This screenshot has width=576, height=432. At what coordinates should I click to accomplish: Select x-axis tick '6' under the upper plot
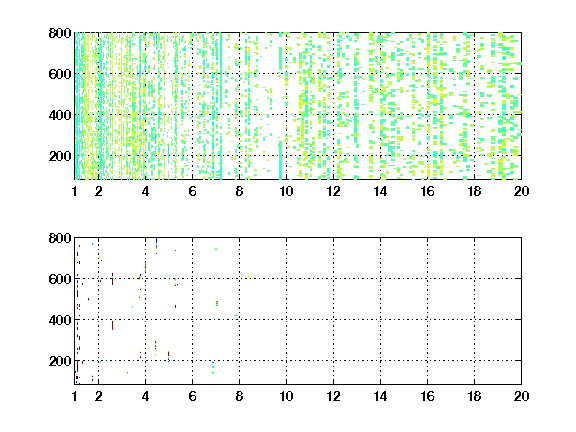coord(192,191)
